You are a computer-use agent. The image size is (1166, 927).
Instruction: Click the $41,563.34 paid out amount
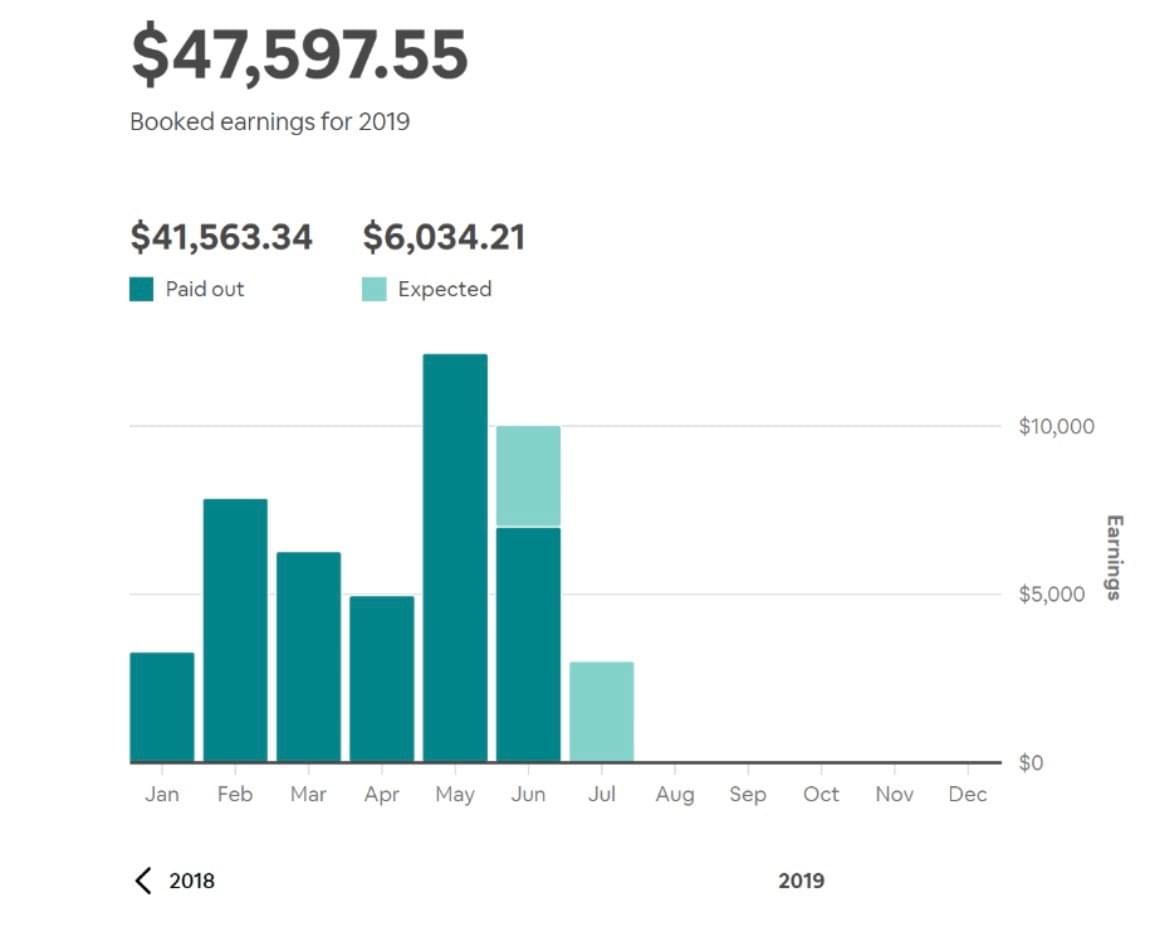coord(221,238)
